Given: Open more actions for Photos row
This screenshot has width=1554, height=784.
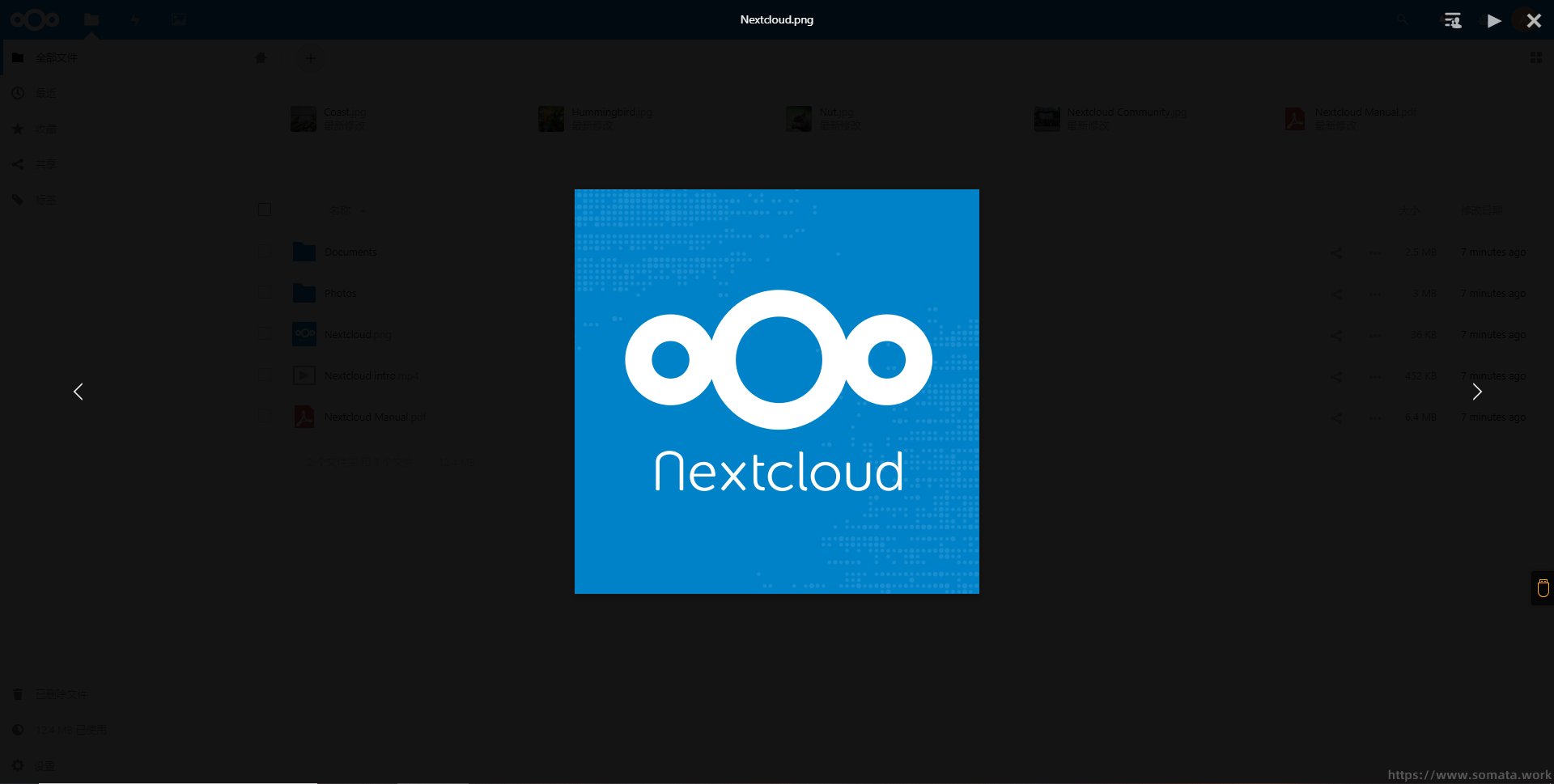Looking at the screenshot, I should click(x=1375, y=294).
